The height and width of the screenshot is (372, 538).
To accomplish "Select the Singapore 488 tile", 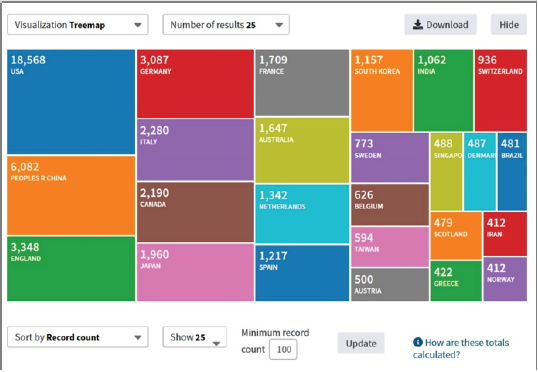I will tap(446, 172).
